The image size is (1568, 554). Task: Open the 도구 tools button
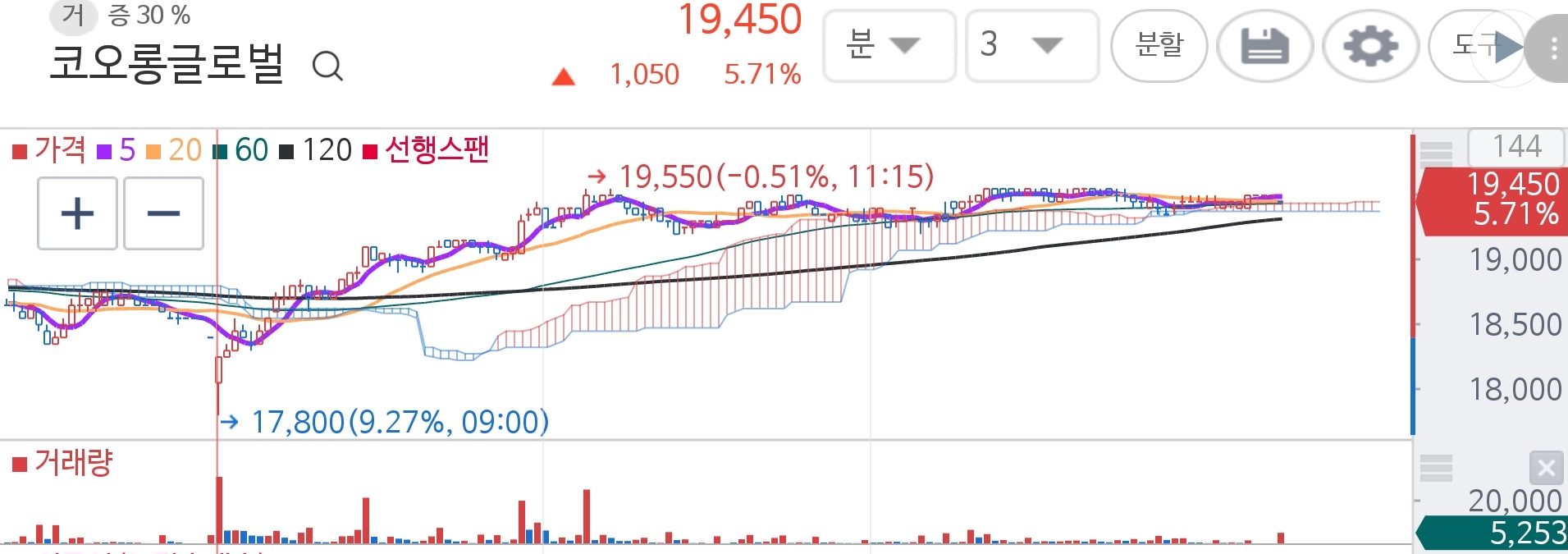[1475, 46]
